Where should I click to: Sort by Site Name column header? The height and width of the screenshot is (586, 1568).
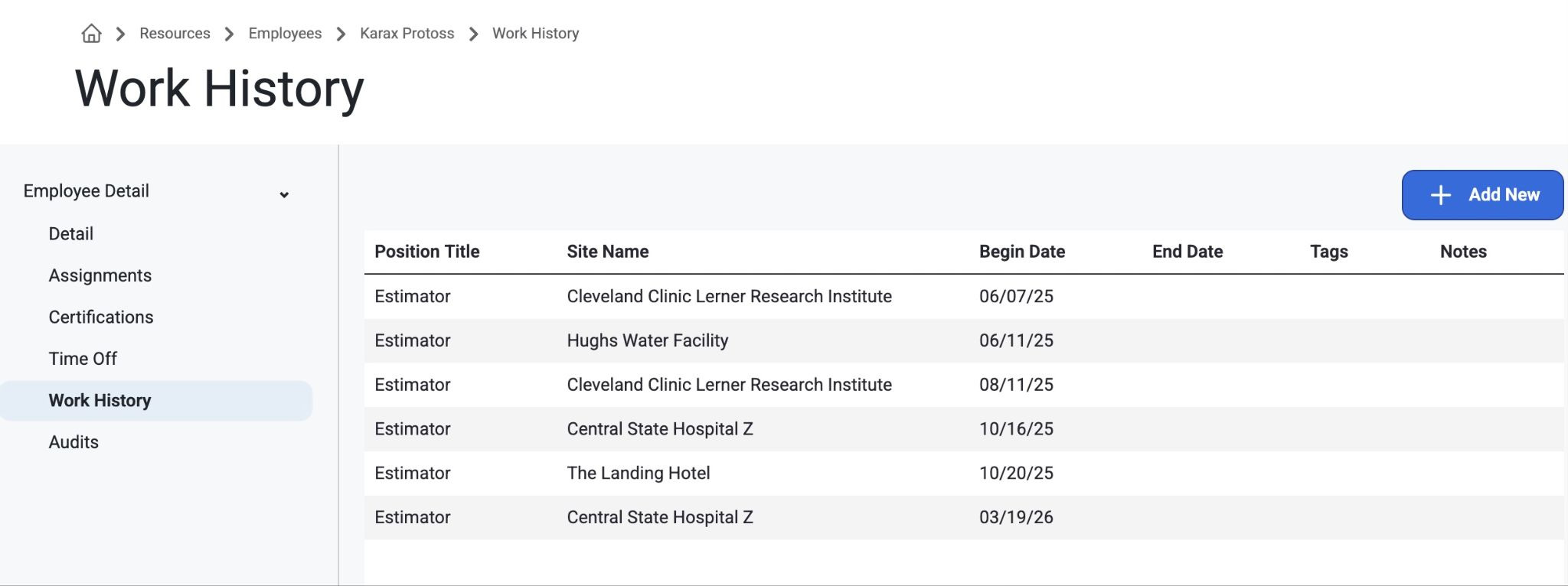[x=608, y=252]
